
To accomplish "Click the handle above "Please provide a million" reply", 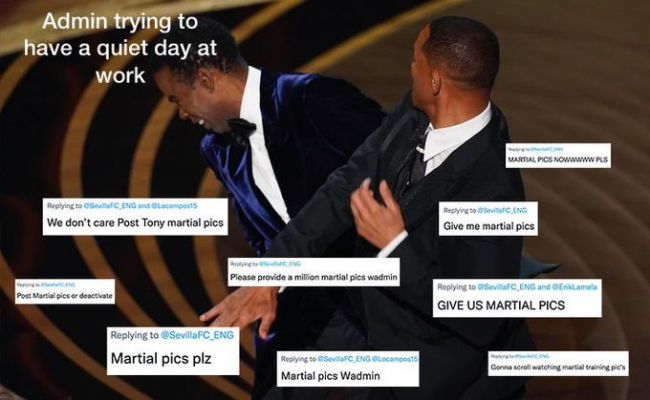I will click(280, 264).
